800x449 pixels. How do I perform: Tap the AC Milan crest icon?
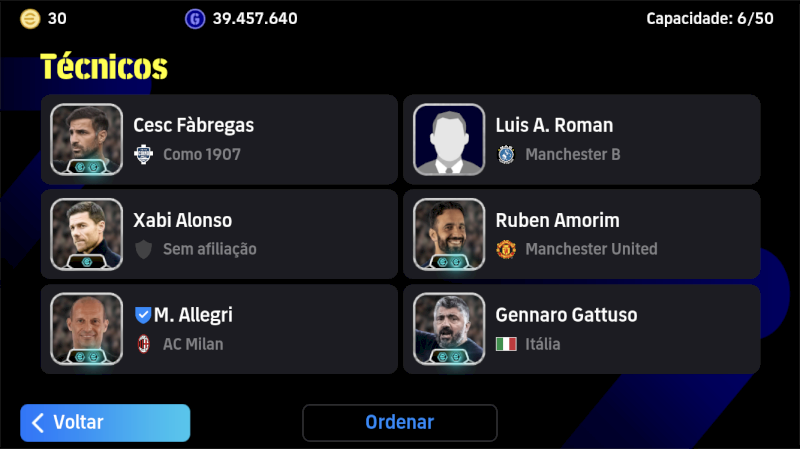143,344
